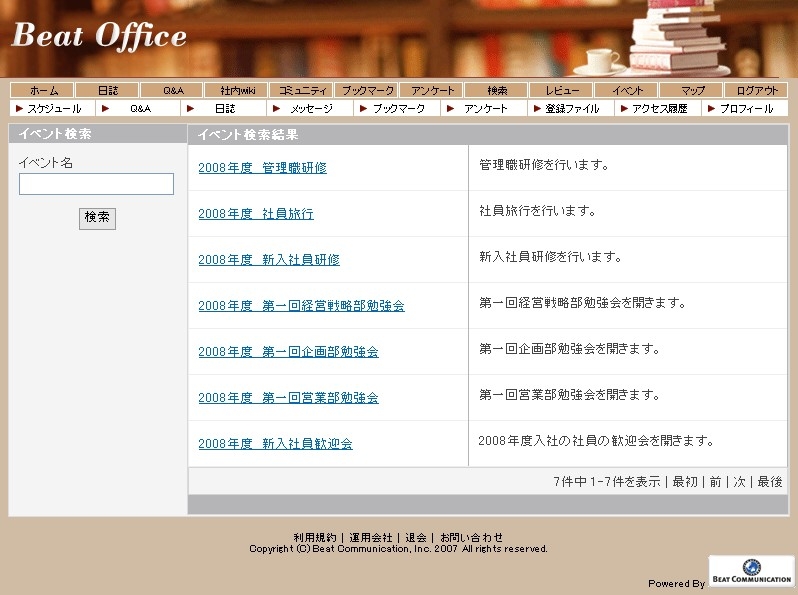The image size is (798, 595).
Task: Go to the 前 page
Action: coord(715,481)
